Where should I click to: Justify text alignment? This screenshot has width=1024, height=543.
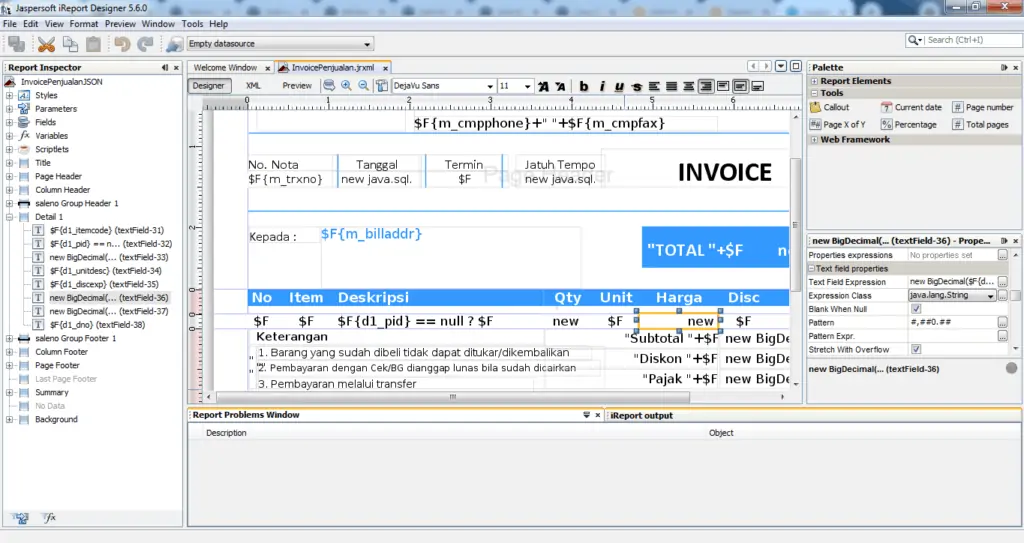[671, 86]
